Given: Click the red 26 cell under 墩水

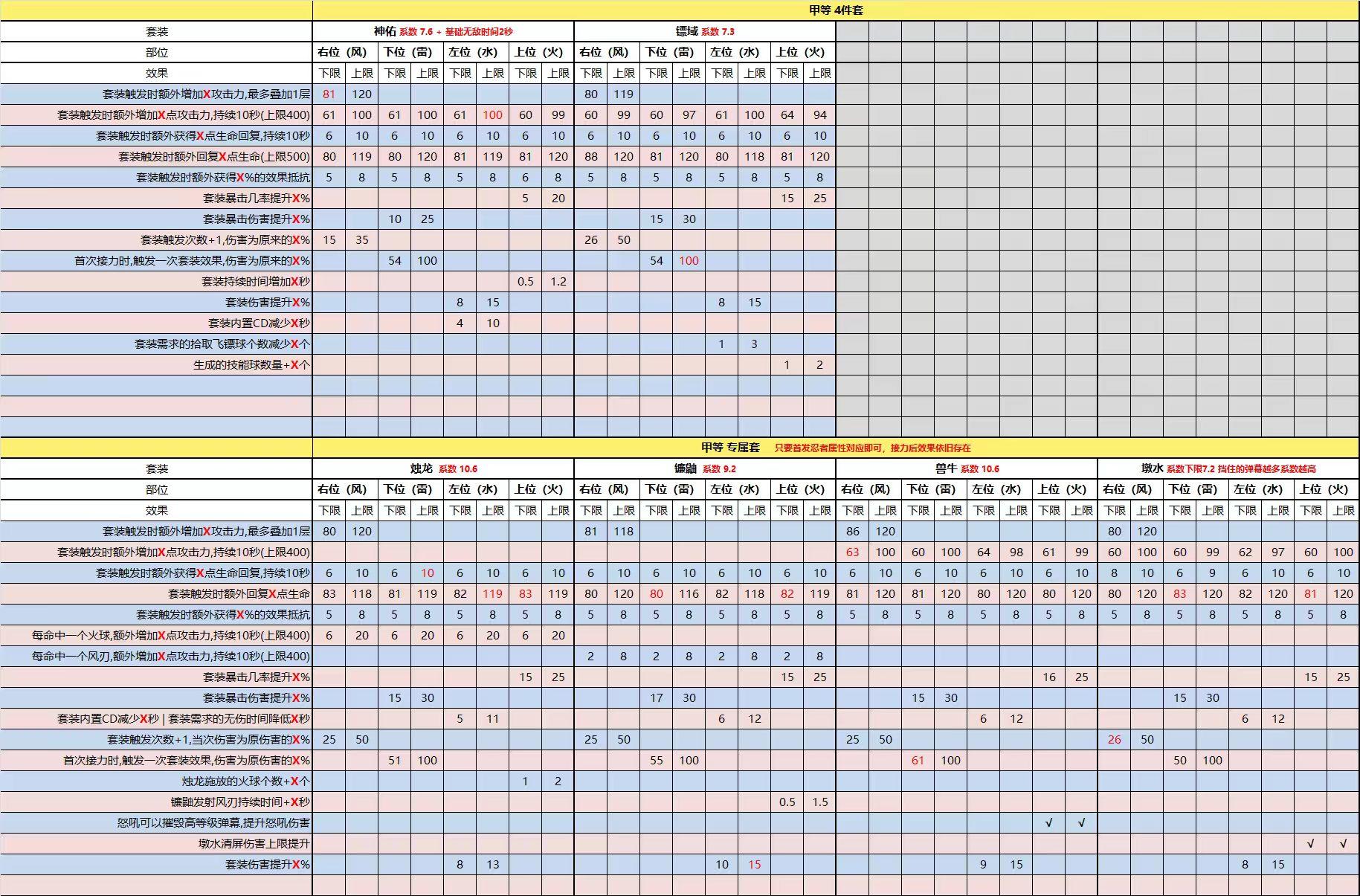Looking at the screenshot, I should (1114, 739).
